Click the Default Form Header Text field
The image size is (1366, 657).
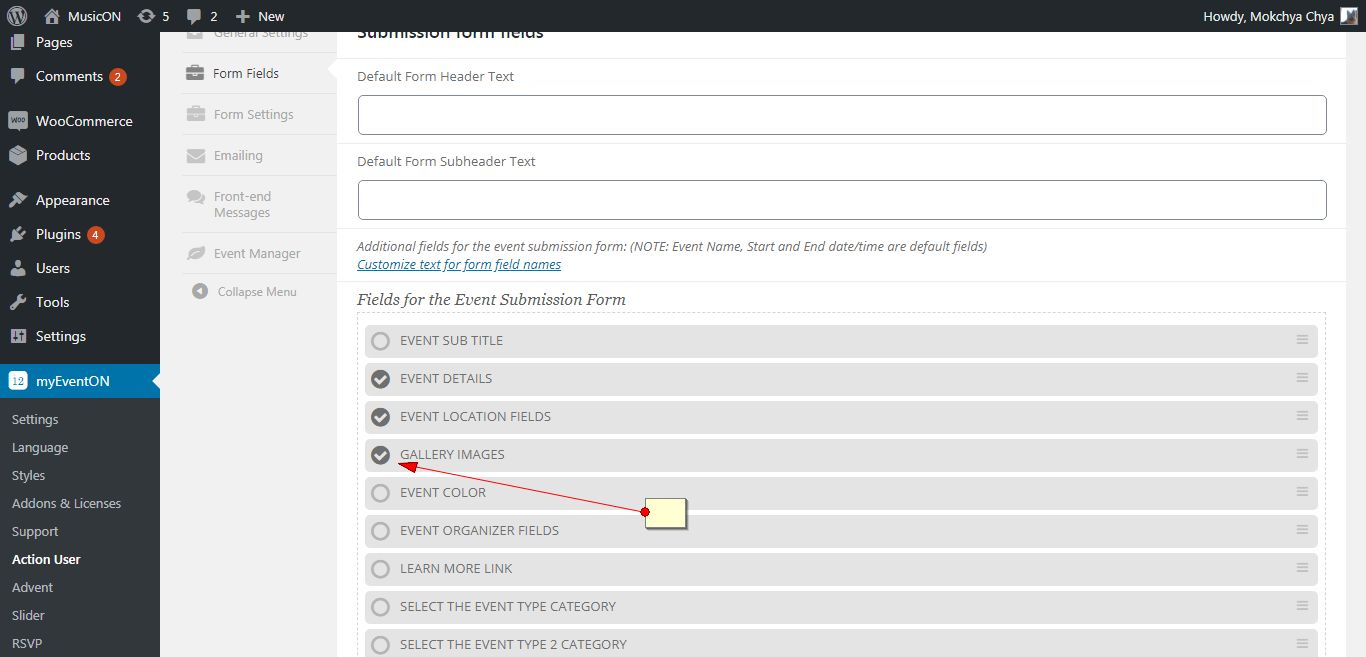click(841, 115)
